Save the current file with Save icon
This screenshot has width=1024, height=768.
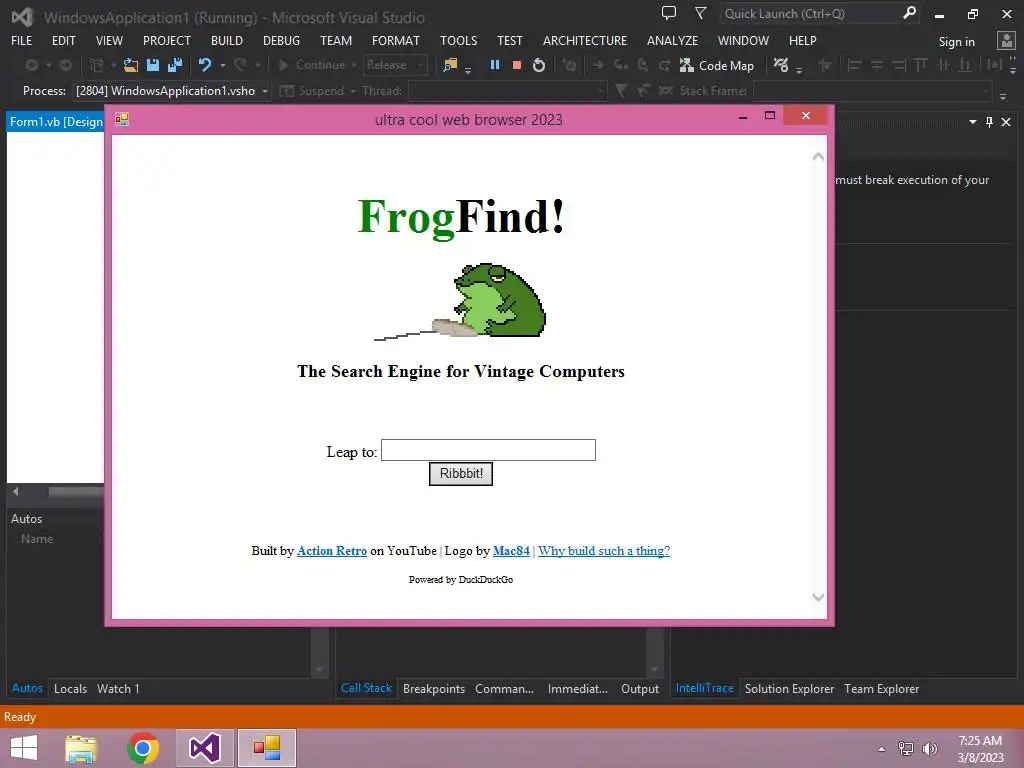[153, 65]
